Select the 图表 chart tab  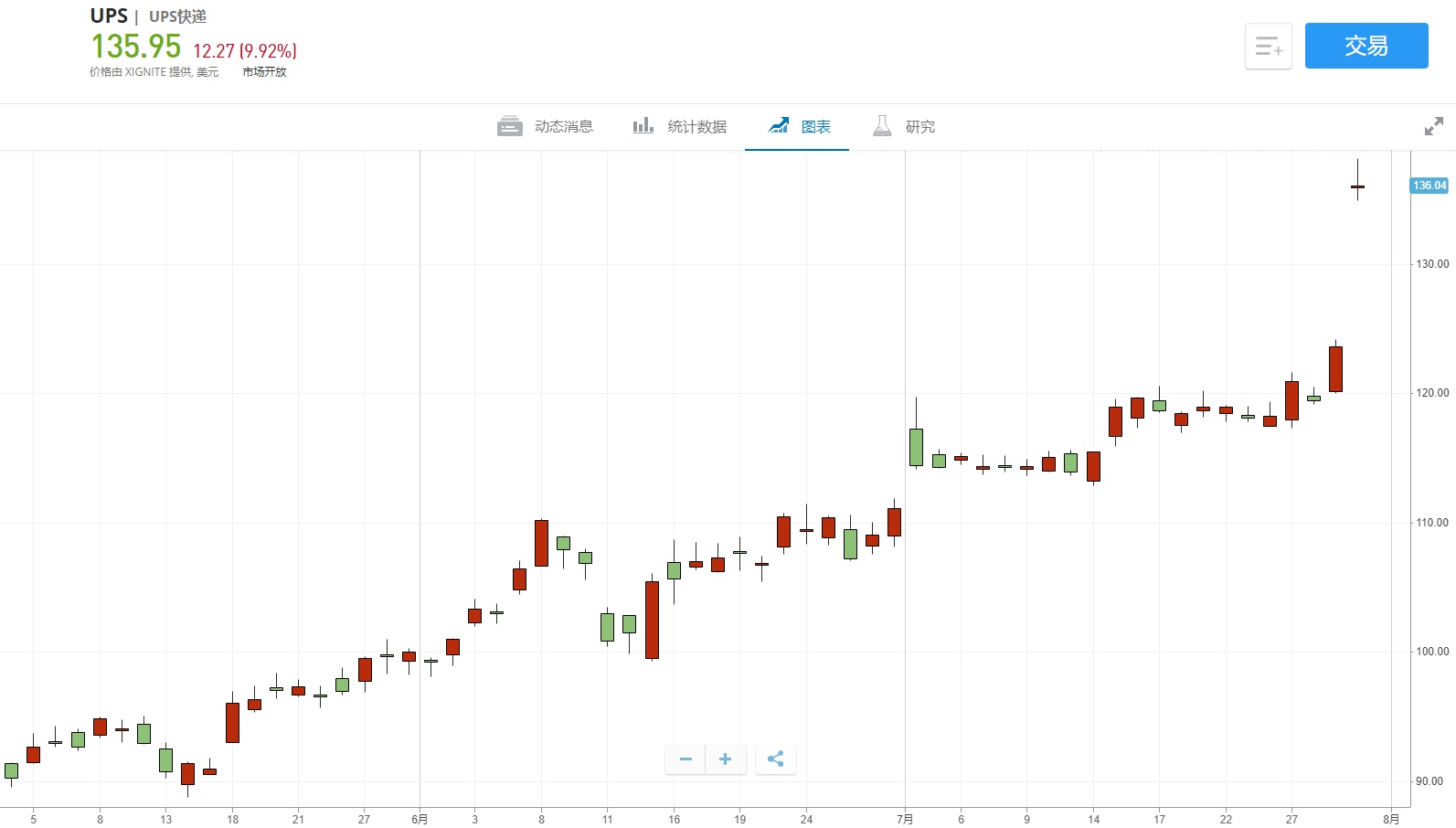[815, 126]
